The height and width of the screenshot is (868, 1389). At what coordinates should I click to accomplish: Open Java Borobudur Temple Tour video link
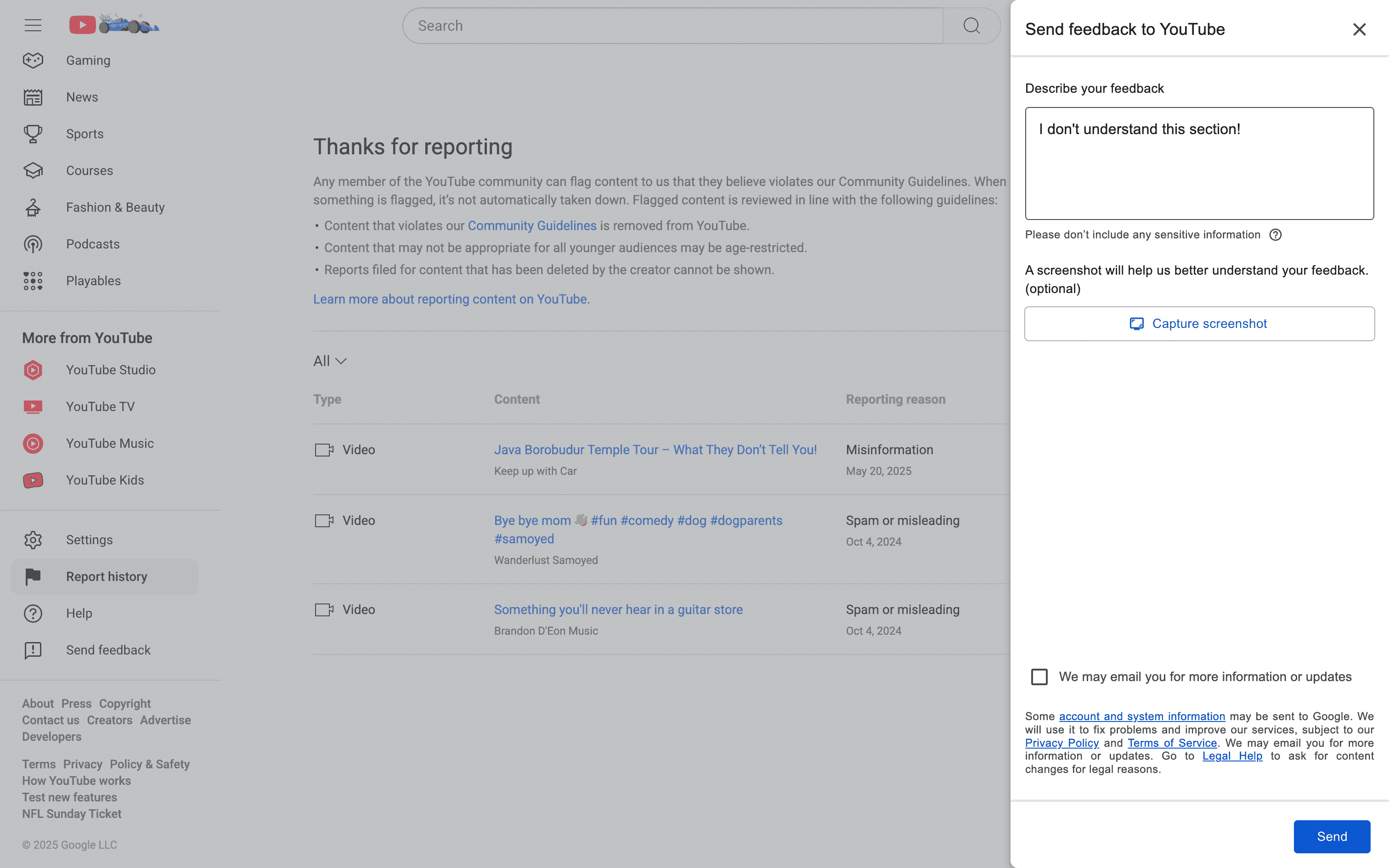pyautogui.click(x=655, y=450)
